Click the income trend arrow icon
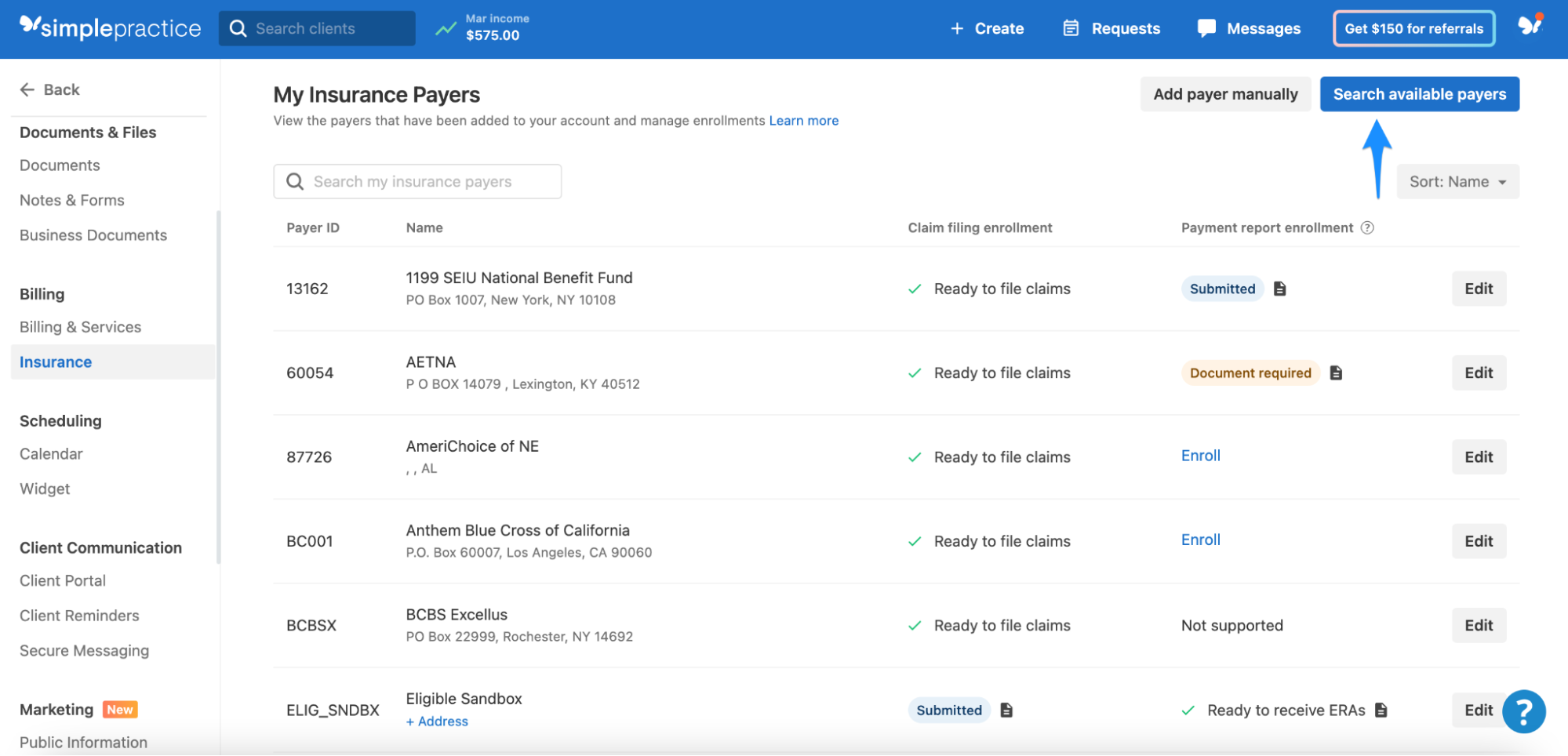The height and width of the screenshot is (756, 1568). coord(445,27)
